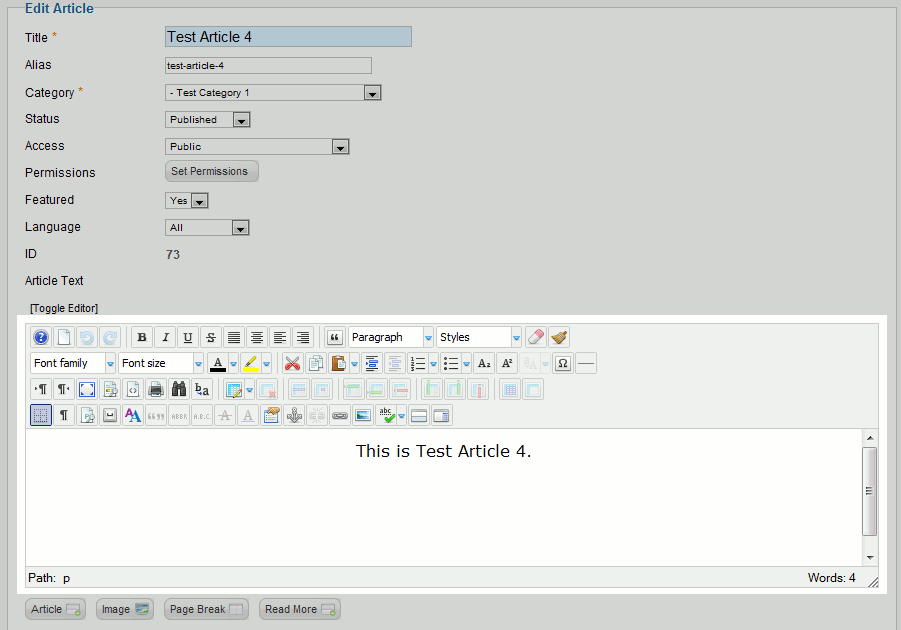Change the Featured dropdown
This screenshot has height=630, width=901.
(186, 201)
